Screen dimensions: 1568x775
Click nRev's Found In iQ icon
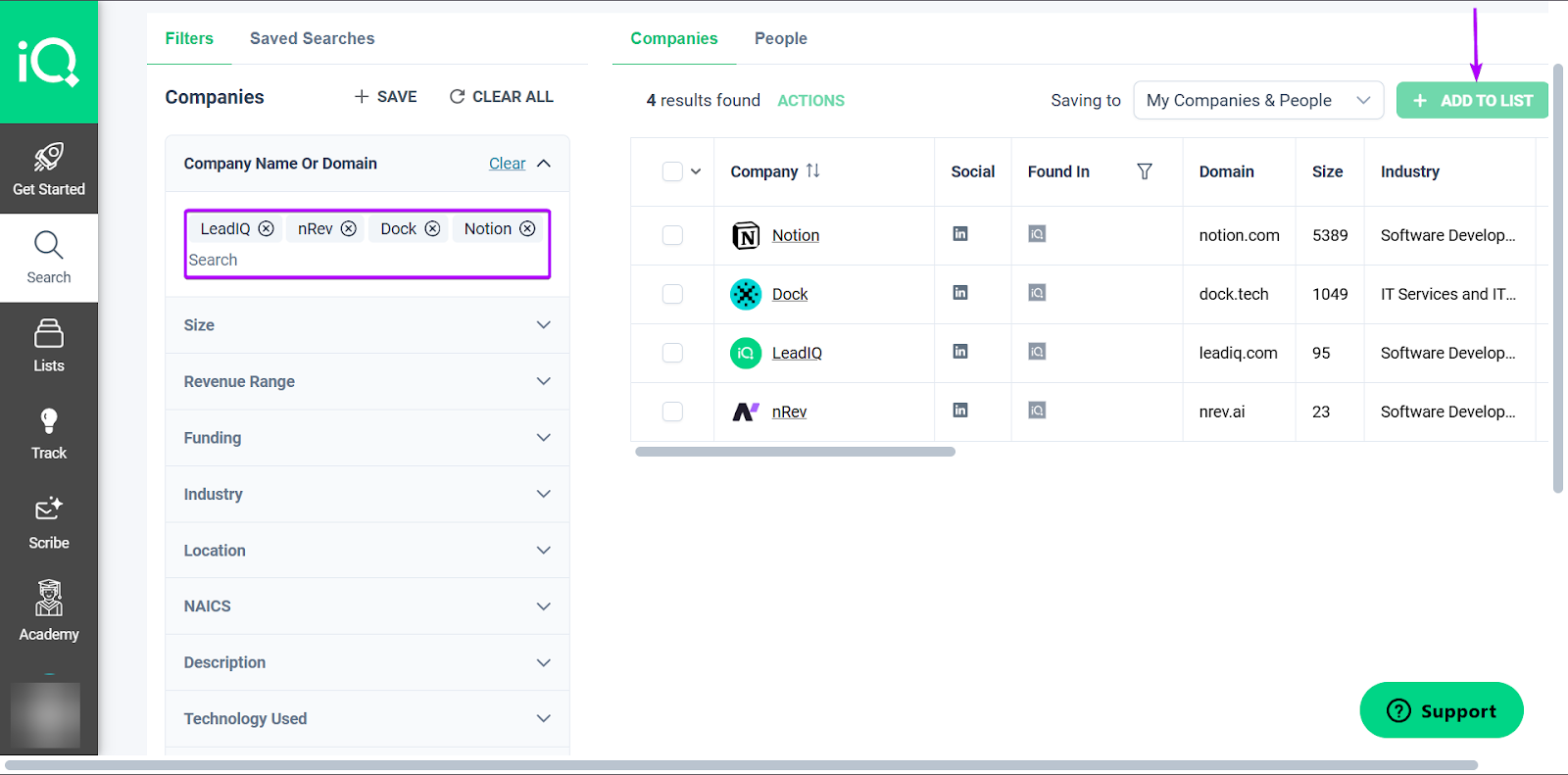pyautogui.click(x=1037, y=410)
